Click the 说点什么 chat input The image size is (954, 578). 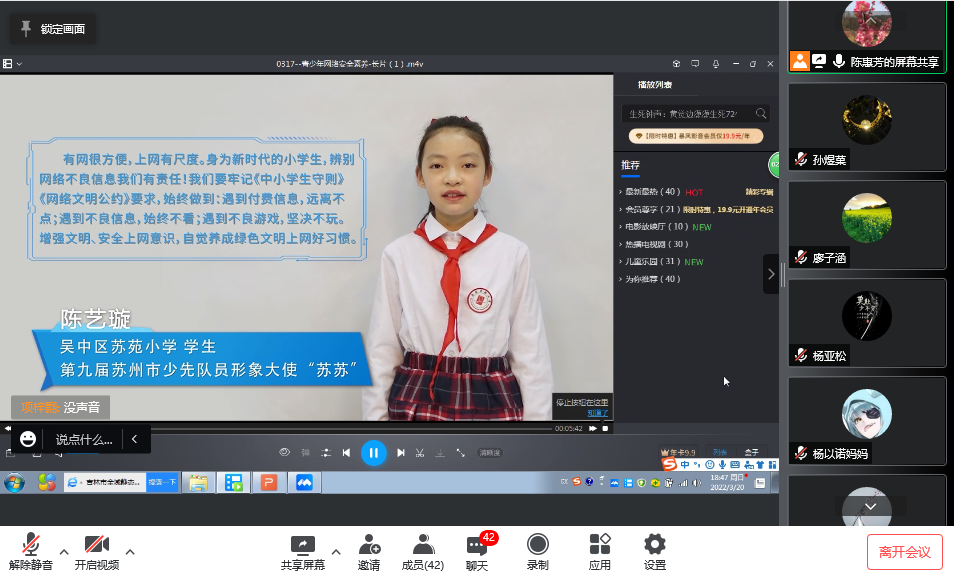[x=84, y=439]
